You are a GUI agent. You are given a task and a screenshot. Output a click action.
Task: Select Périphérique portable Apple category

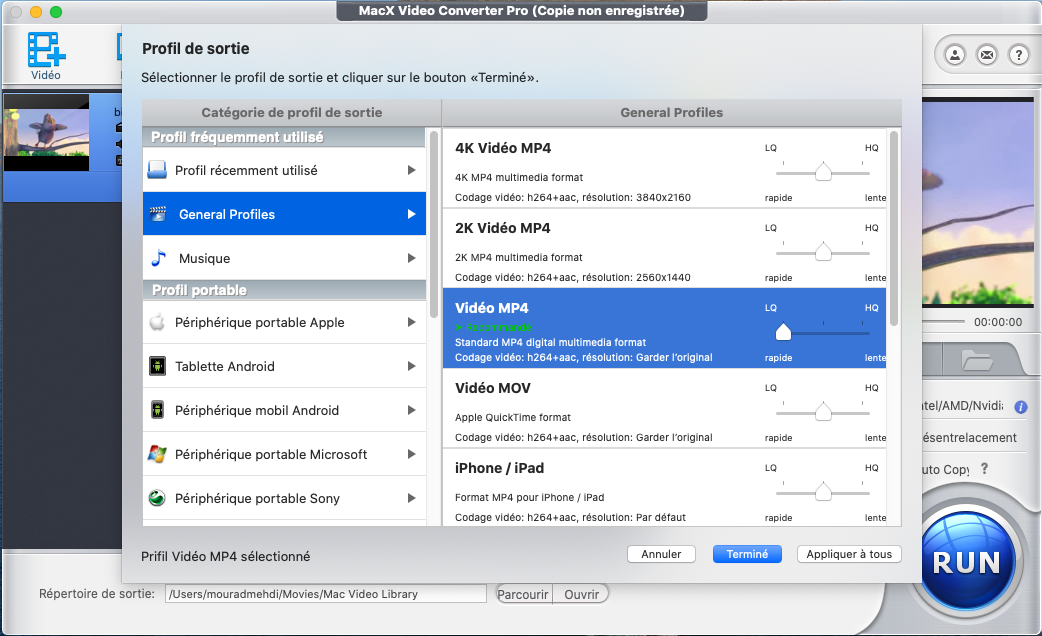[x=284, y=322]
